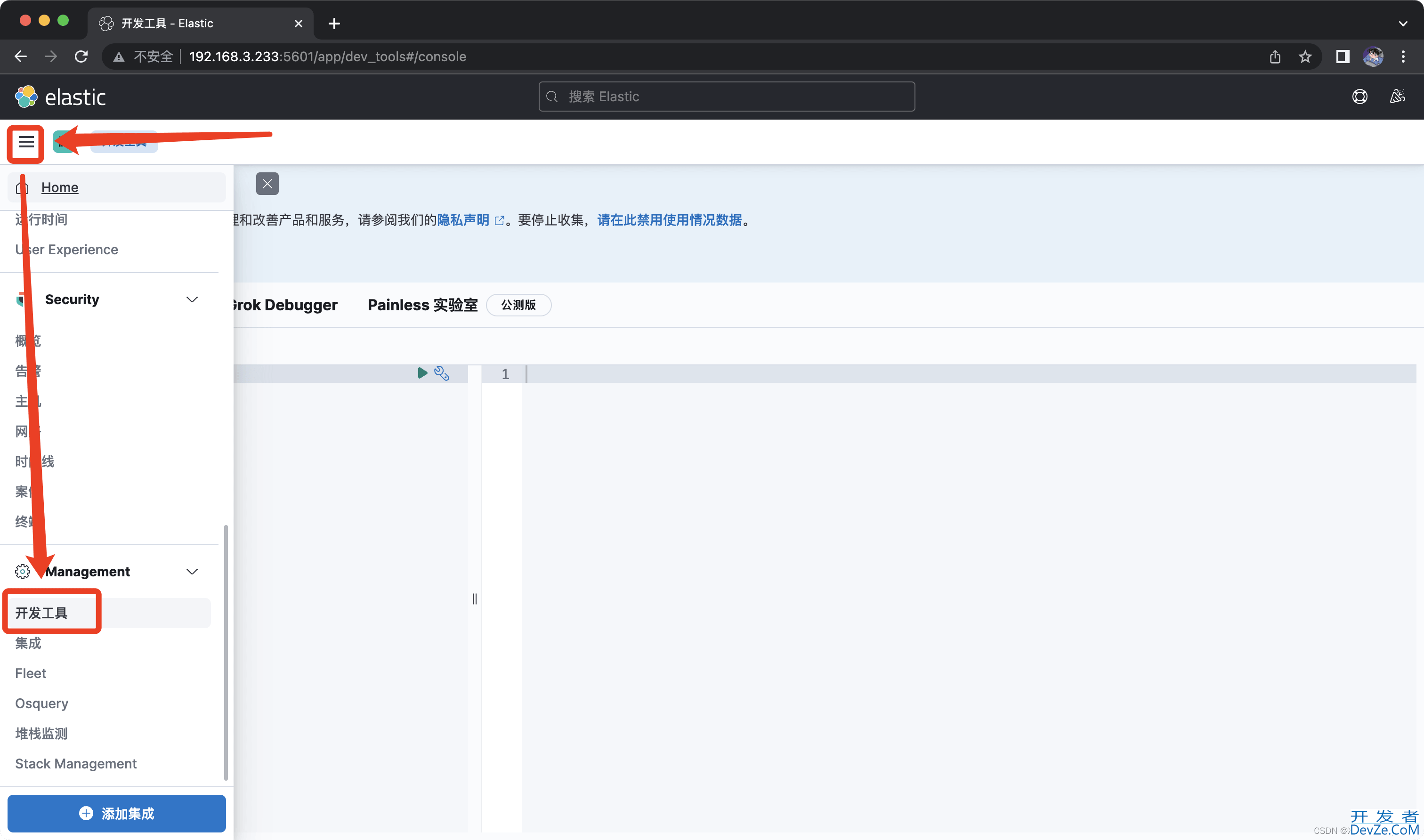Open the browser side panel icon
This screenshot has height=840, width=1424.
point(1343,57)
